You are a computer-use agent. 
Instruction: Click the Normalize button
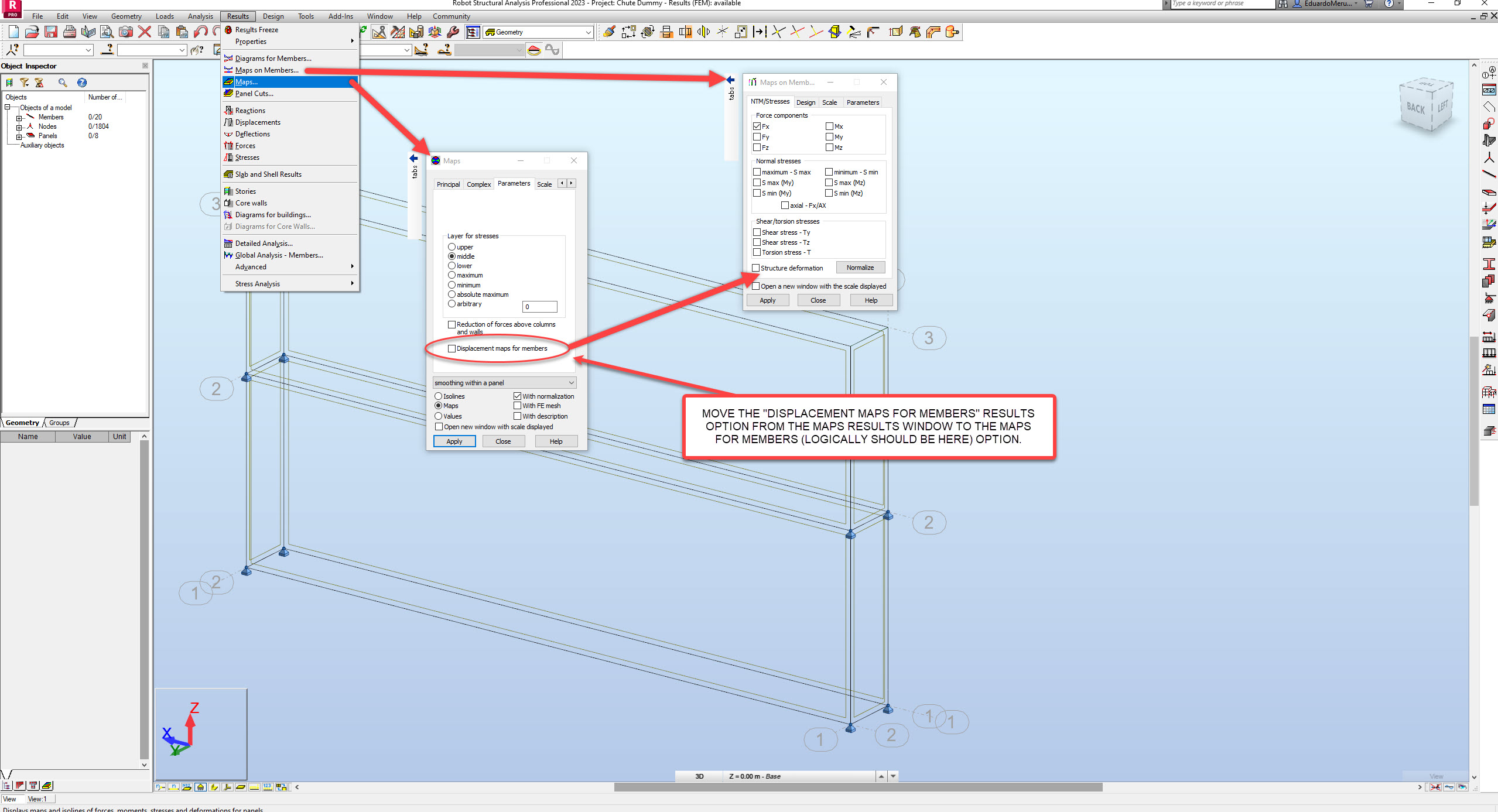[860, 267]
